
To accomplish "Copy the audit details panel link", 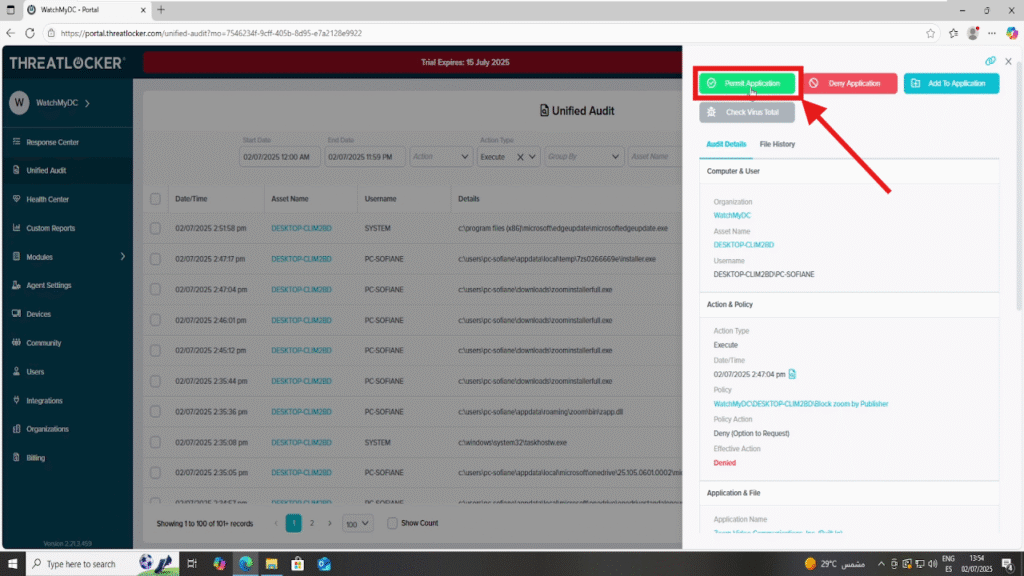I will coord(990,61).
